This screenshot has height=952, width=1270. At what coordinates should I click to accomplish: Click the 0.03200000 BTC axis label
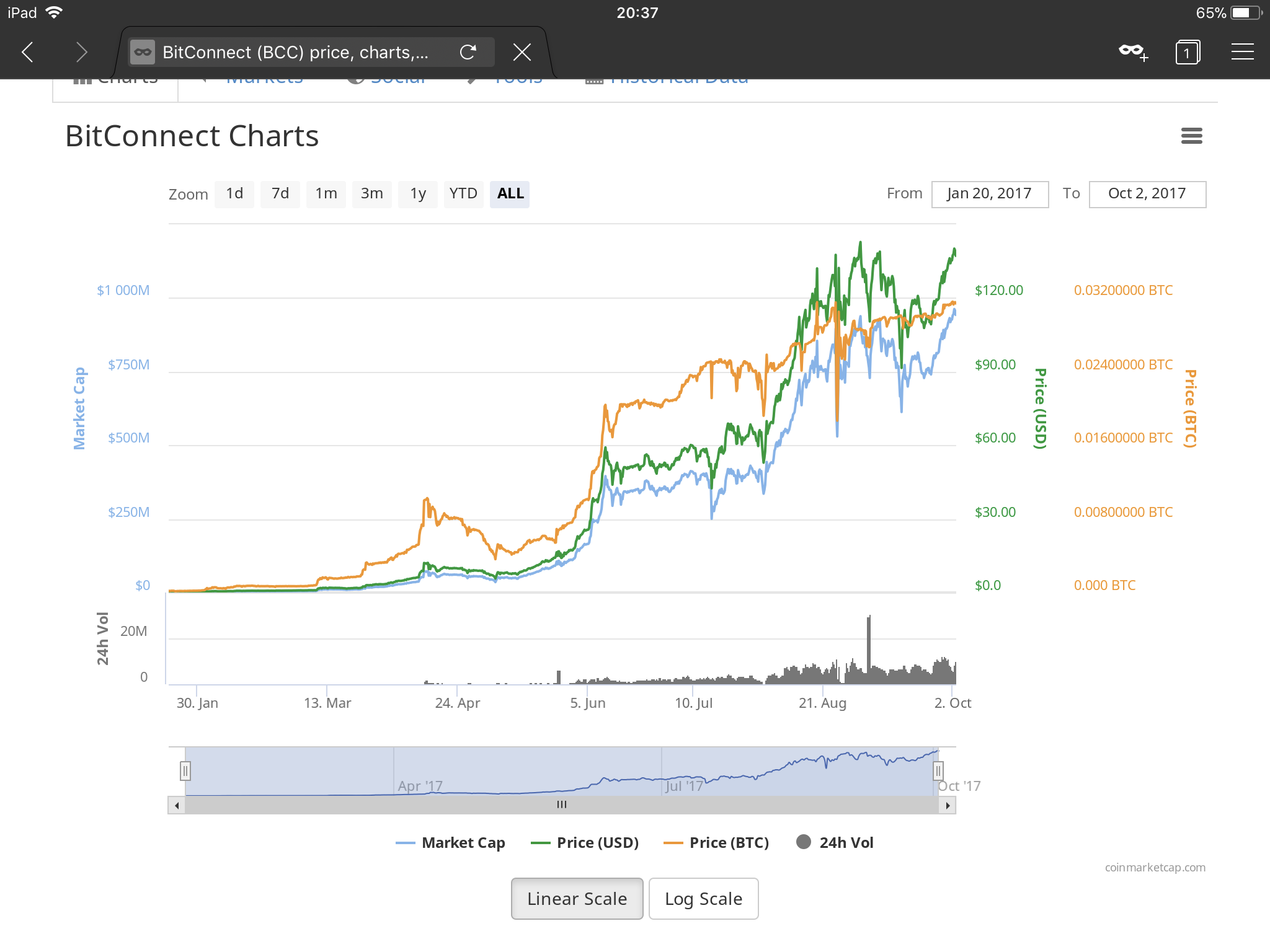tap(1123, 291)
